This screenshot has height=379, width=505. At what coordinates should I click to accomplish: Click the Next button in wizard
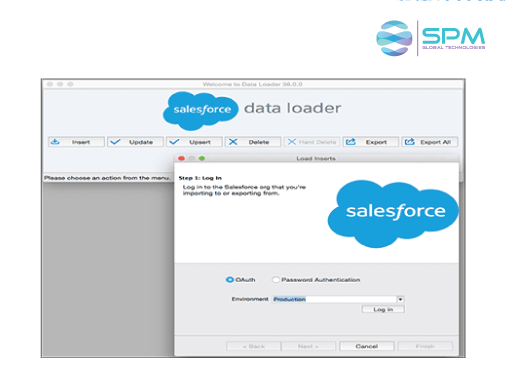coord(308,346)
